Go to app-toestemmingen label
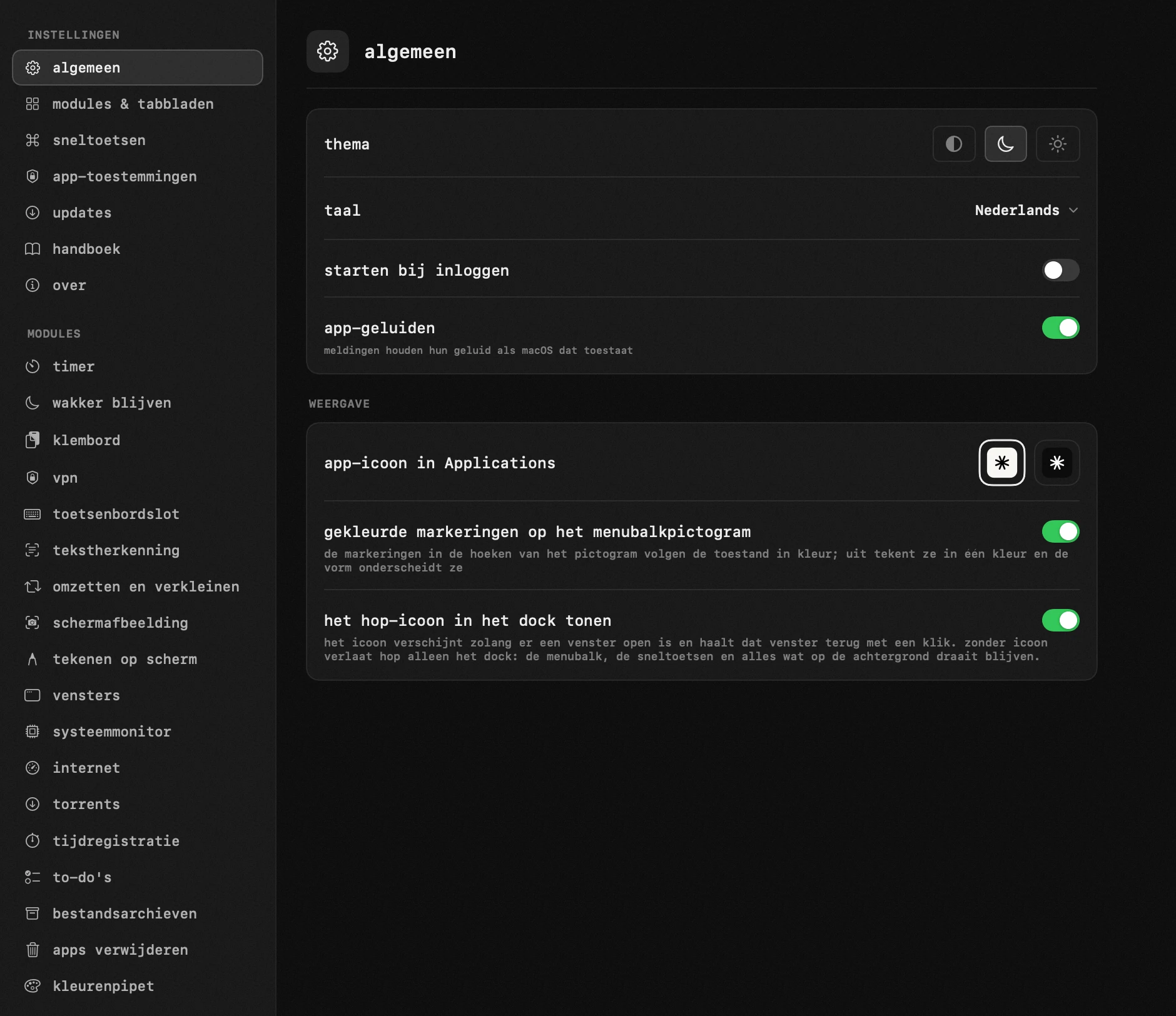Viewport: 1176px width, 1016px height. [x=124, y=177]
